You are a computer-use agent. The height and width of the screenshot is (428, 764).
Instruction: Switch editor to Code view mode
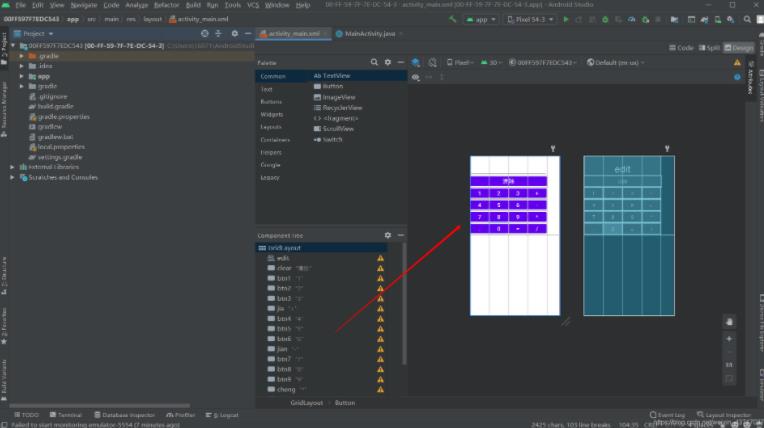tap(682, 47)
